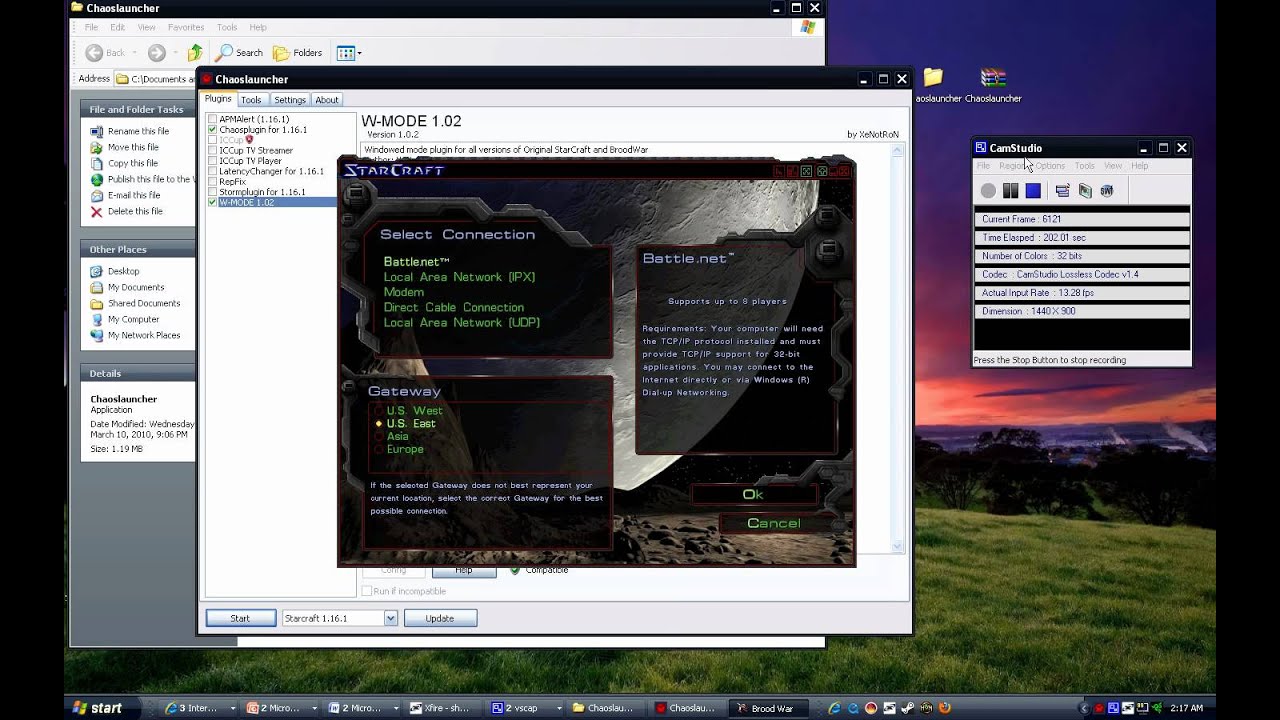
Task: Click the Rename this file task
Action: [130, 131]
